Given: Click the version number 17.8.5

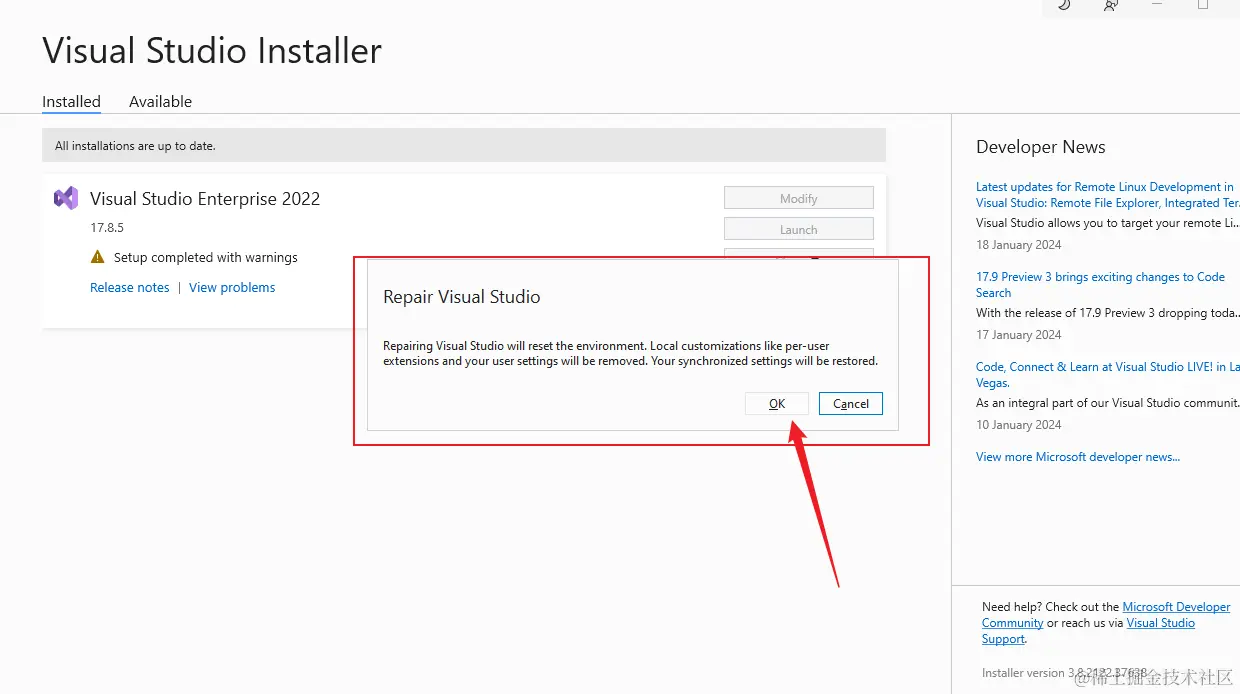Looking at the screenshot, I should click(x=107, y=228).
